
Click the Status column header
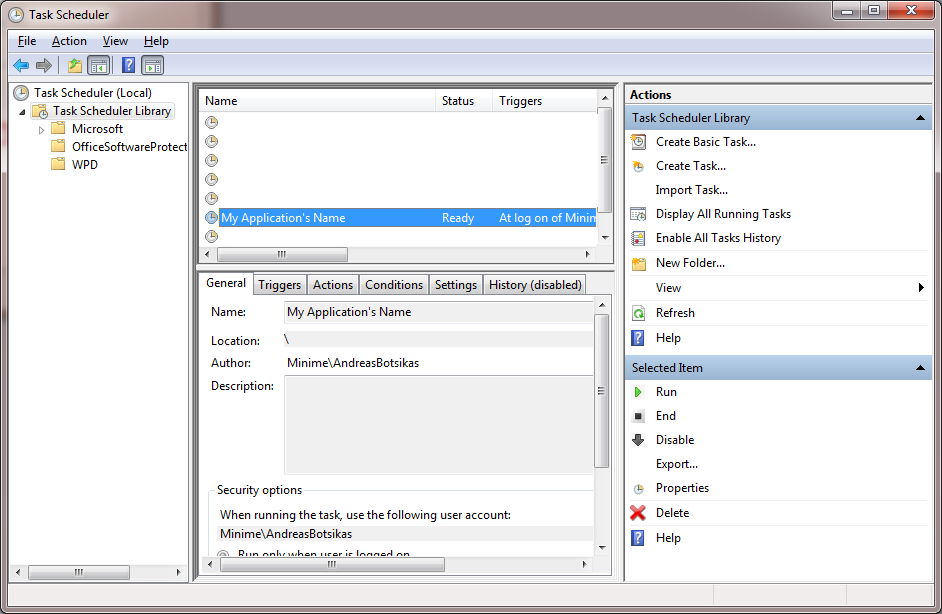coord(463,101)
